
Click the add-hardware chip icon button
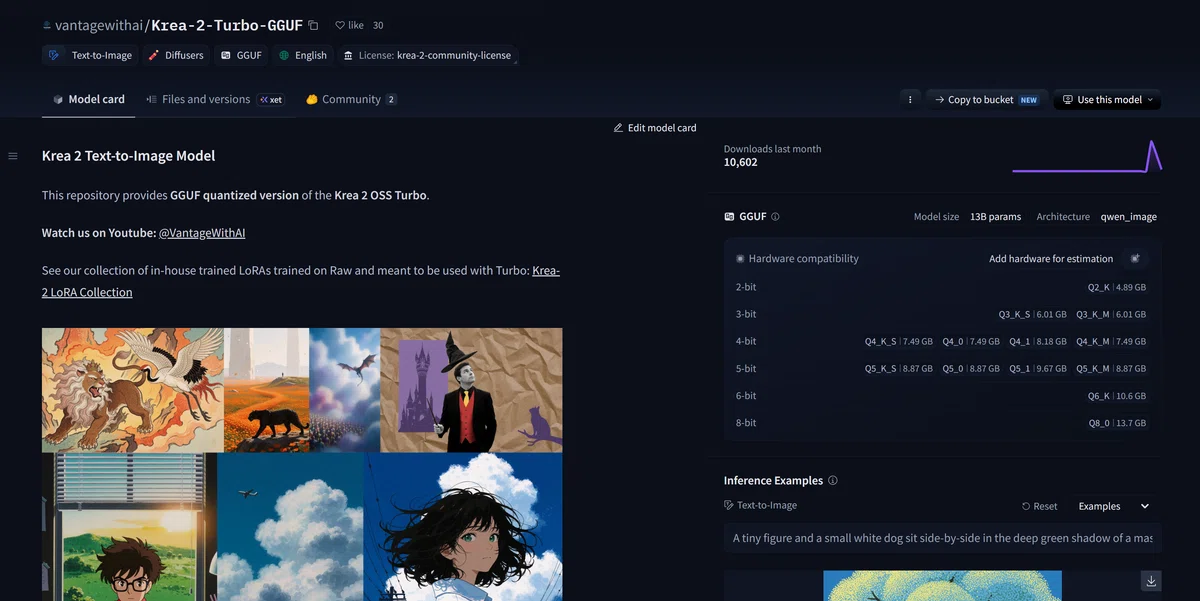[1135, 258]
